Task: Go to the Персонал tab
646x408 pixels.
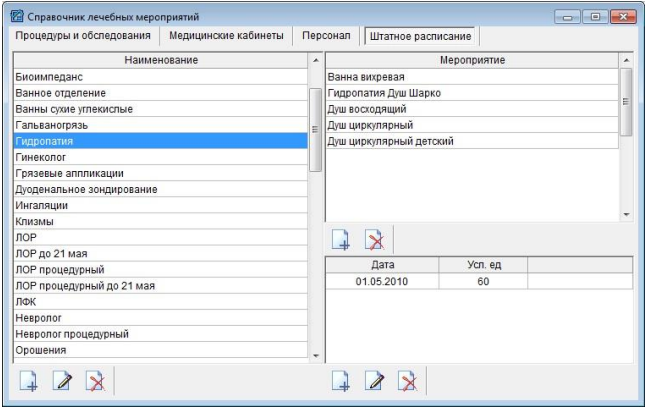Action: click(326, 35)
